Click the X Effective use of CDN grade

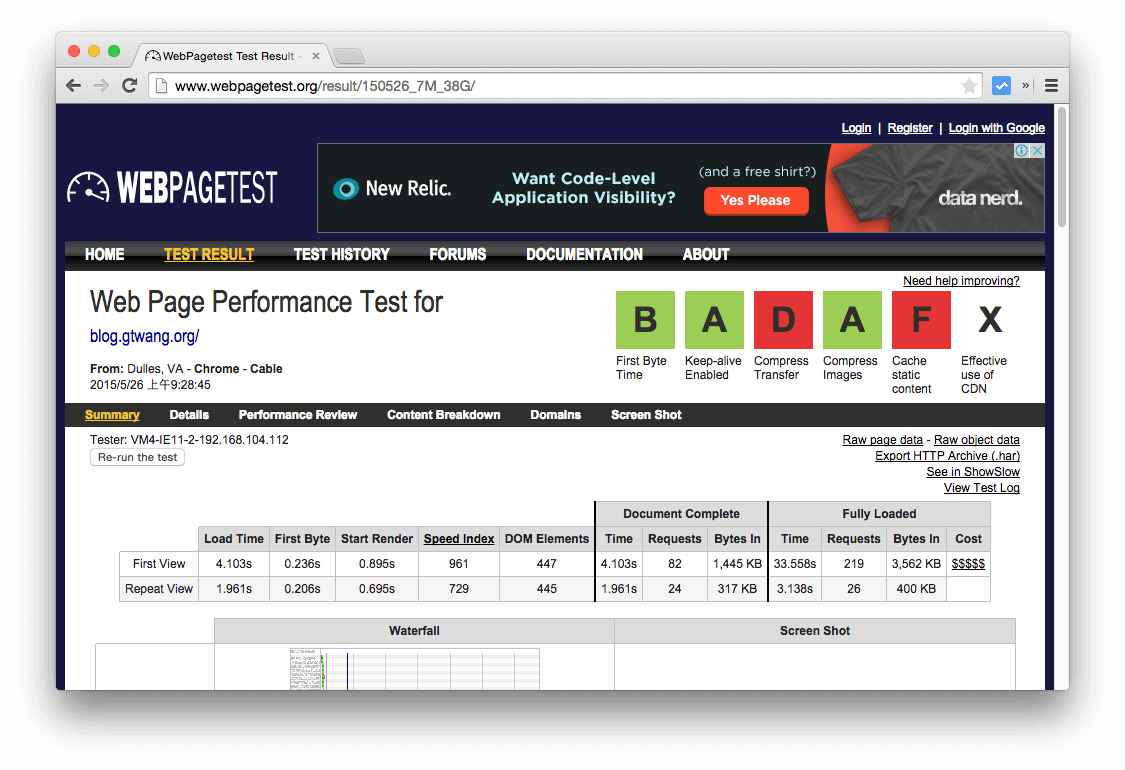pyautogui.click(x=988, y=320)
